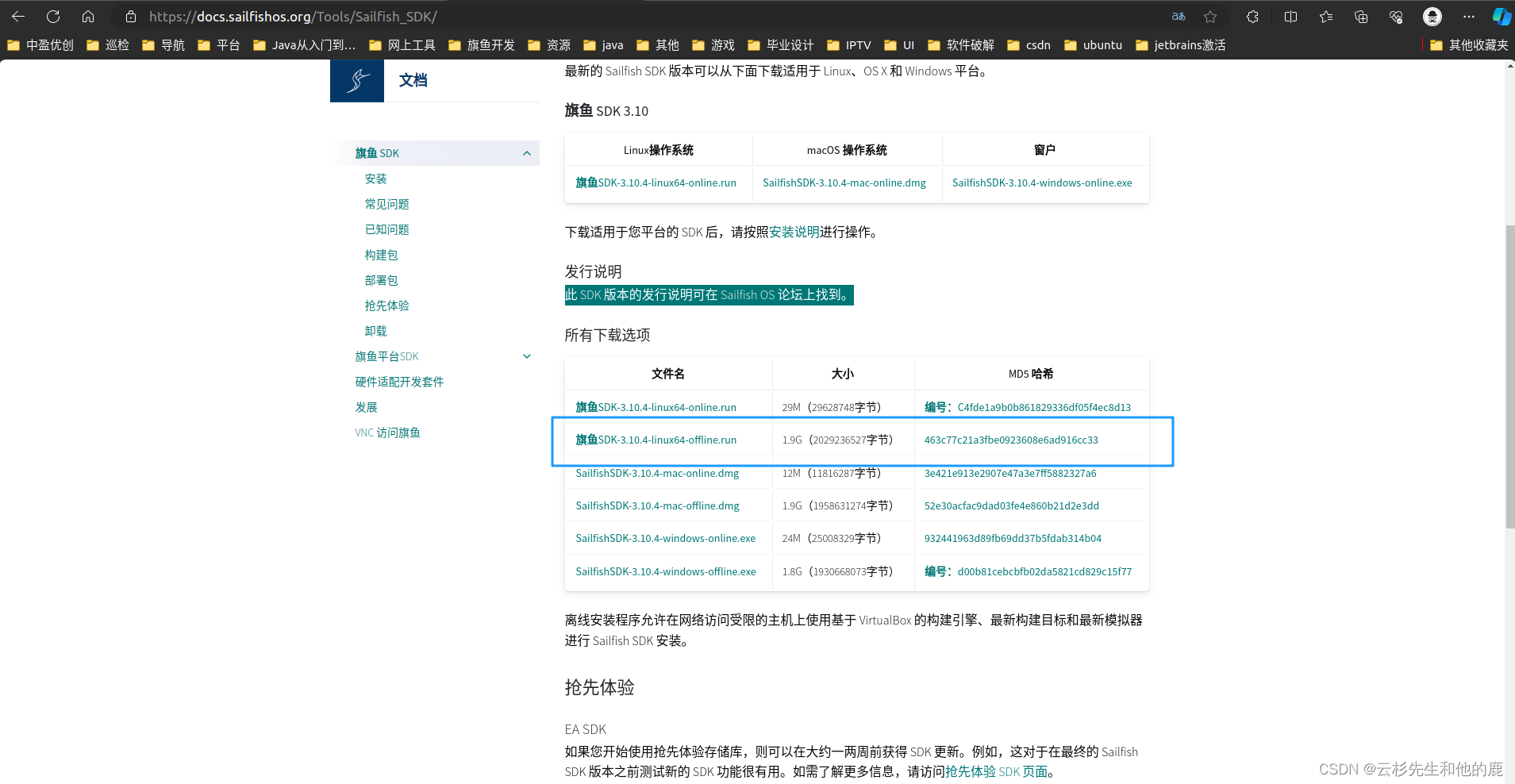Click the page vertical scrollbar thumb
This screenshot has width=1515, height=784.
1509,377
